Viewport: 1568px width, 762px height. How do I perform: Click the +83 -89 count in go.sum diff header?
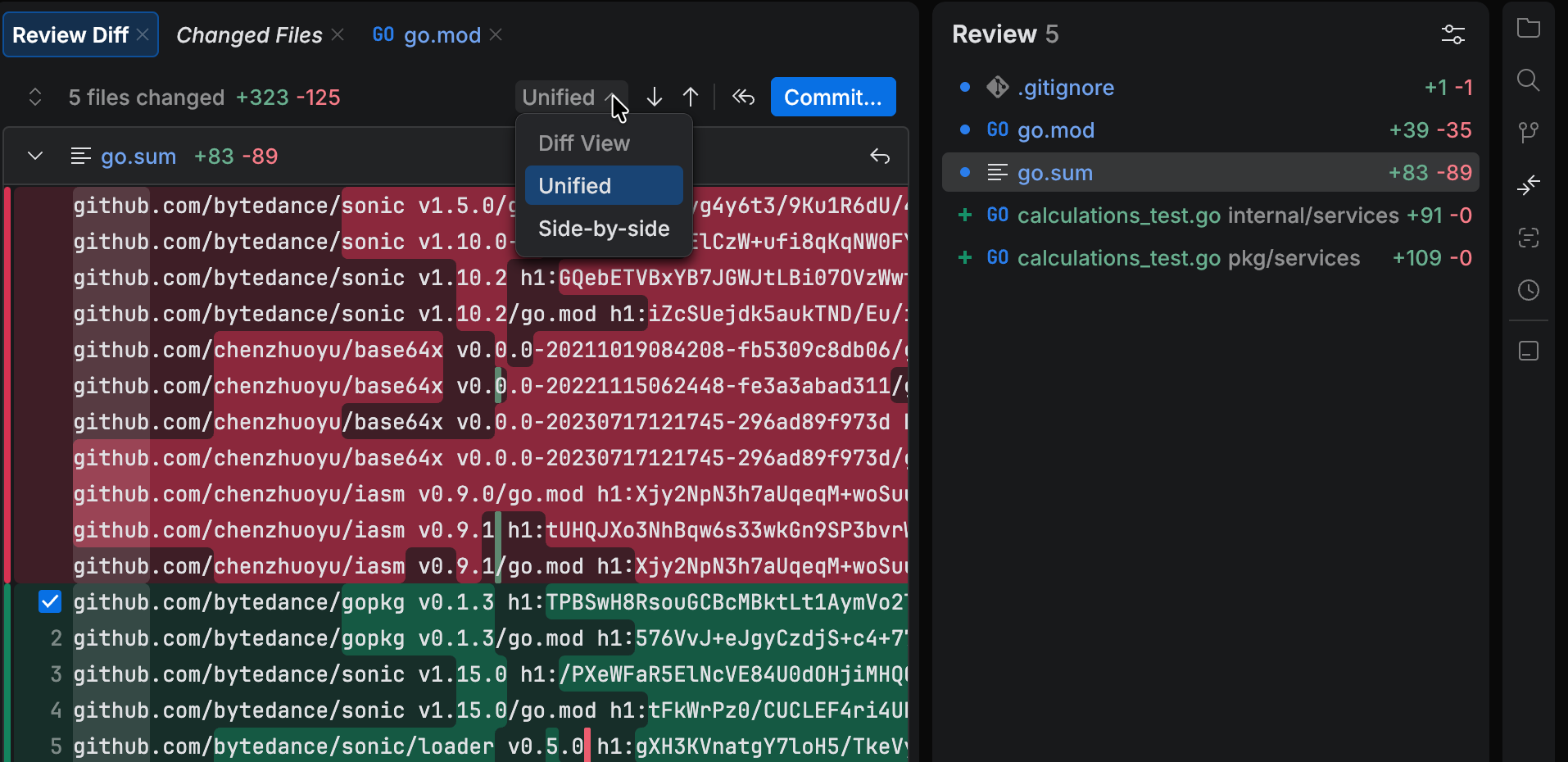pos(236,156)
